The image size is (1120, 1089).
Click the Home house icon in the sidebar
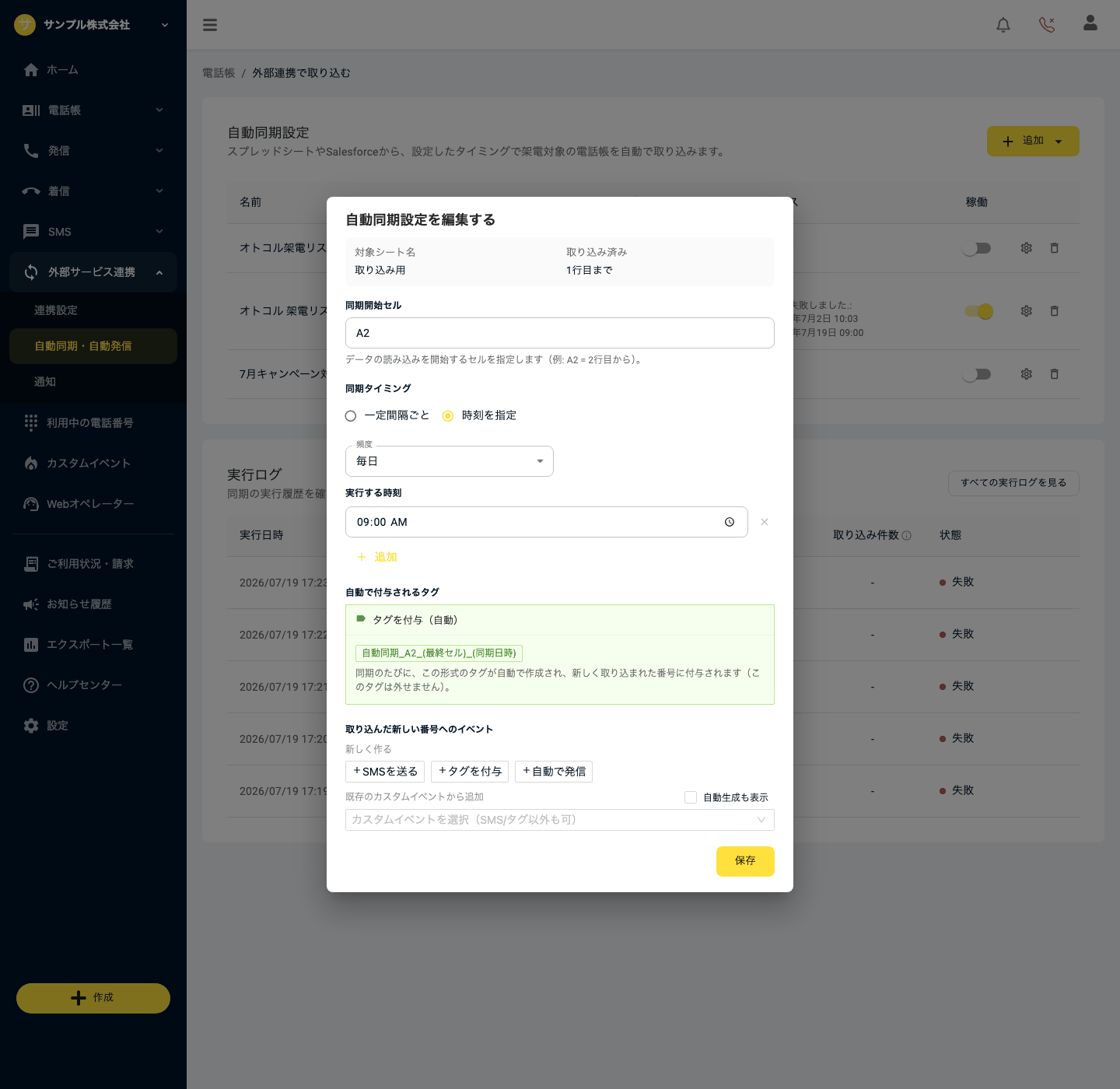[31, 70]
